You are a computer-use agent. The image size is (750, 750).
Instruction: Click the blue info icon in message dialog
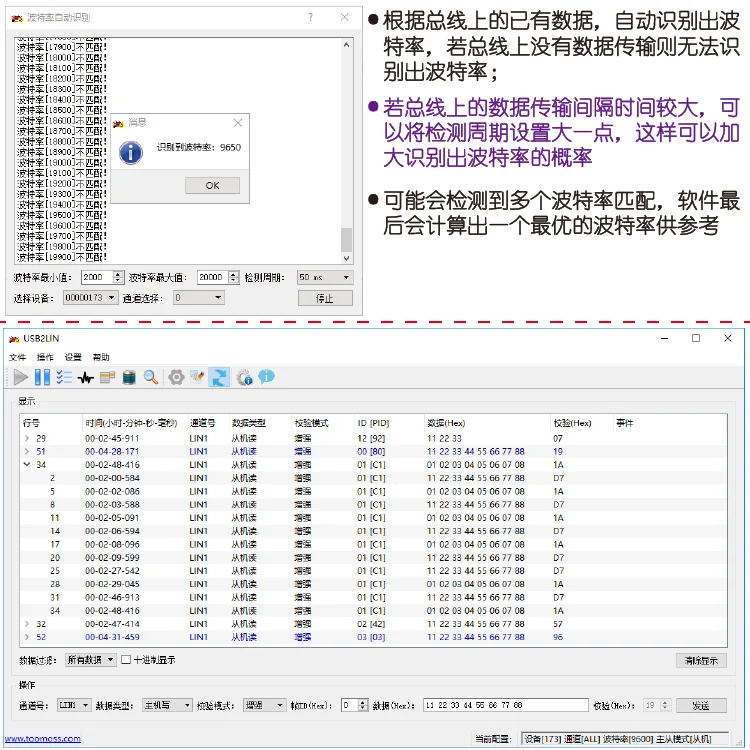click(x=131, y=153)
